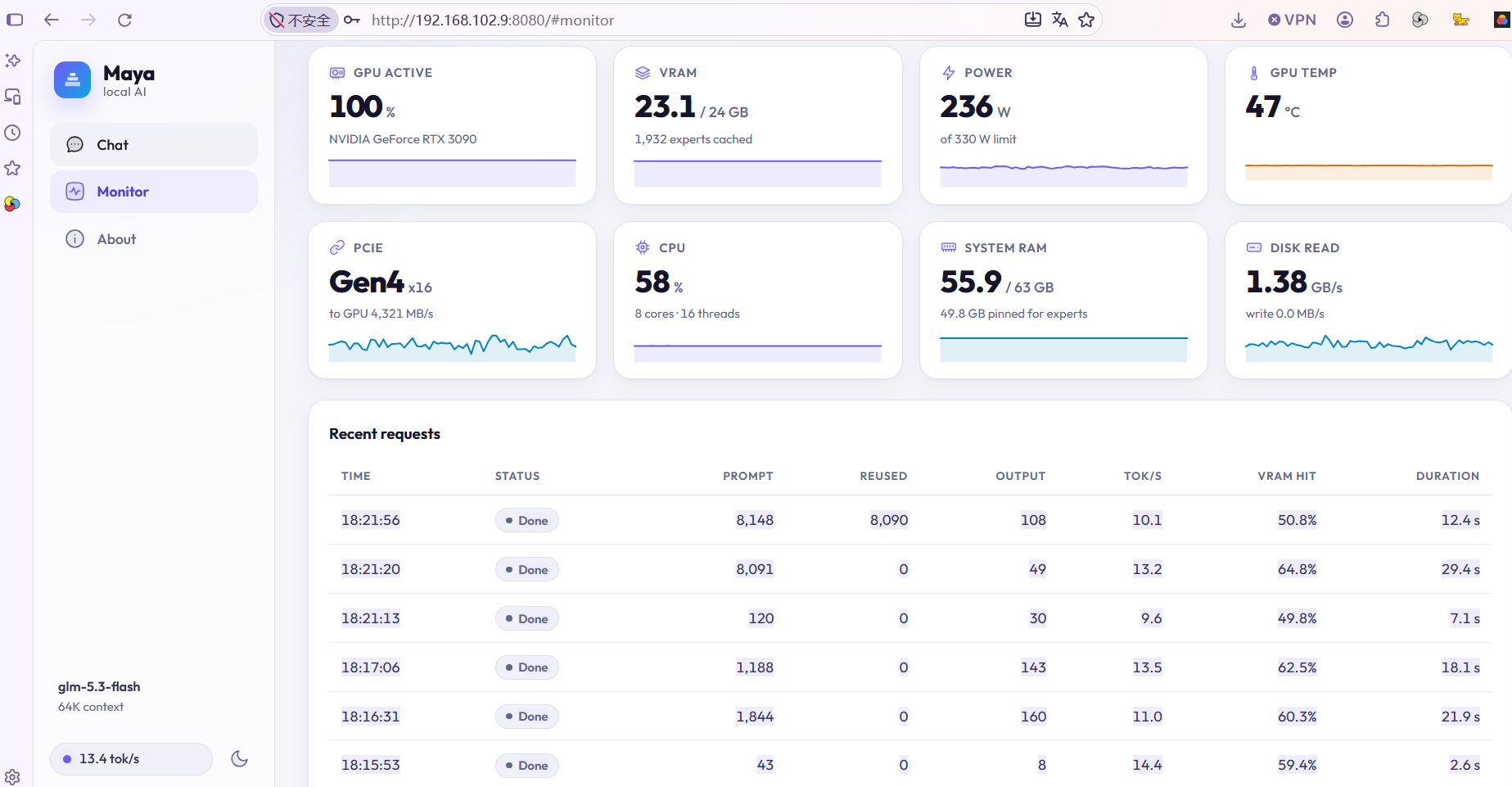Click the not-secure site info badge
The width and height of the screenshot is (1512, 787).
tap(300, 20)
